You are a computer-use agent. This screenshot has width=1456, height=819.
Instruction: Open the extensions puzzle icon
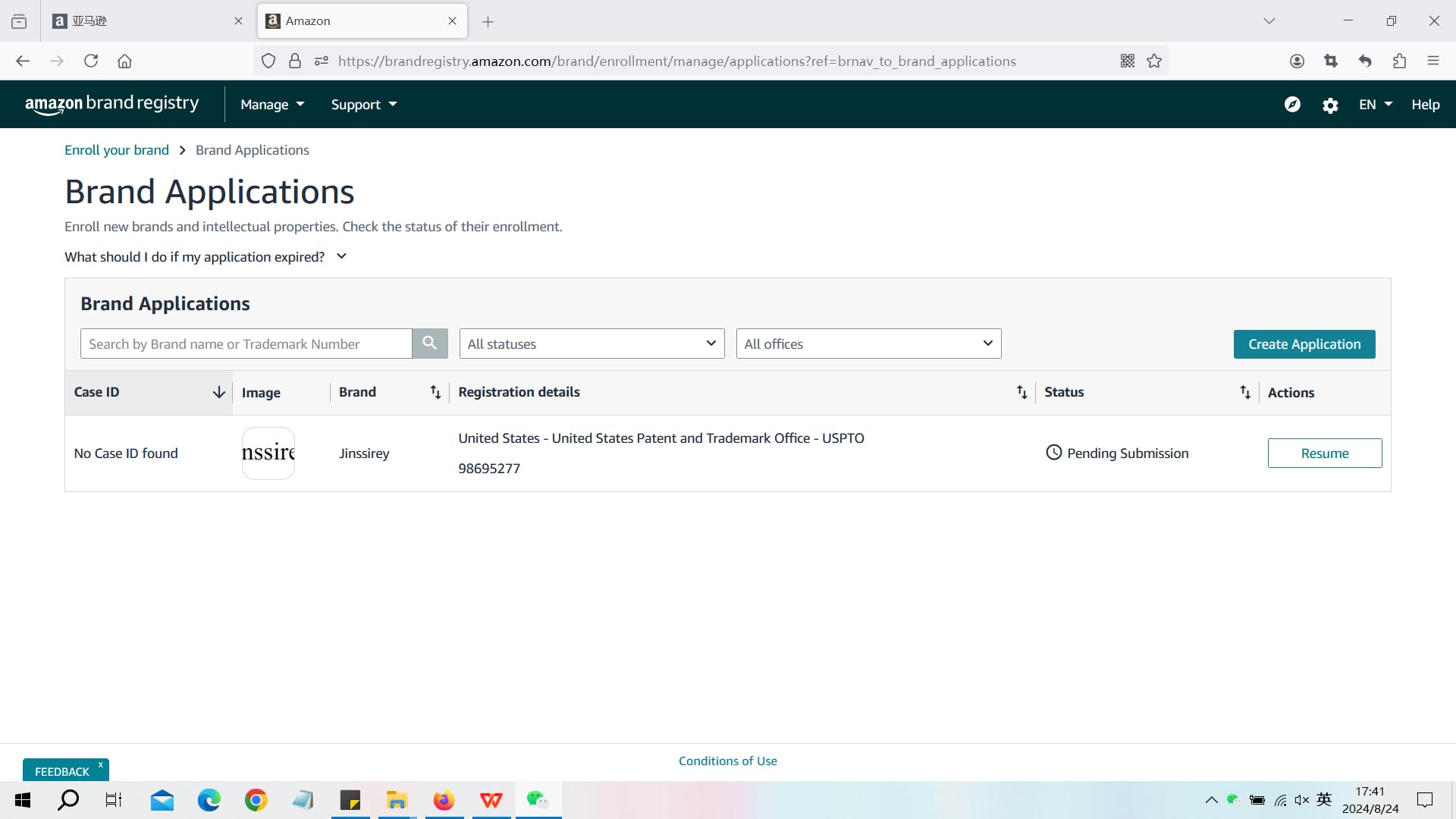click(1399, 61)
